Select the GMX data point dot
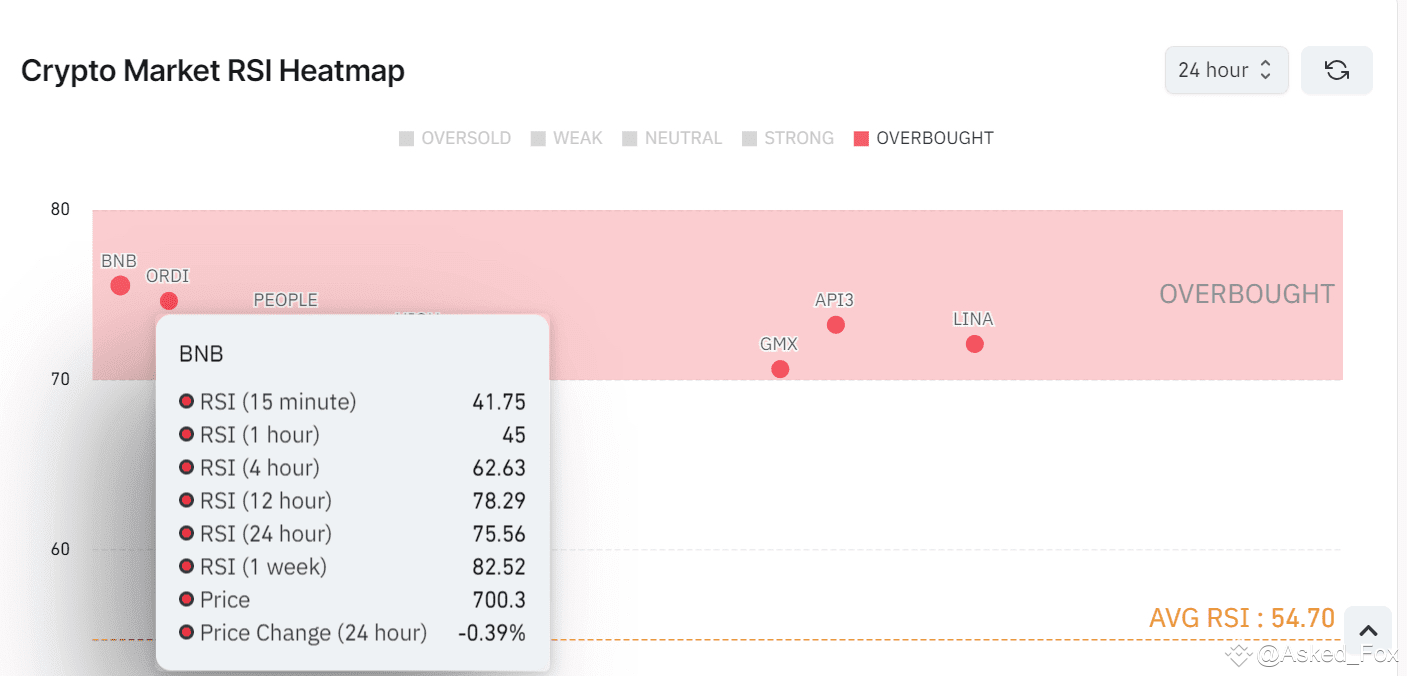The width and height of the screenshot is (1407, 676). 781,369
